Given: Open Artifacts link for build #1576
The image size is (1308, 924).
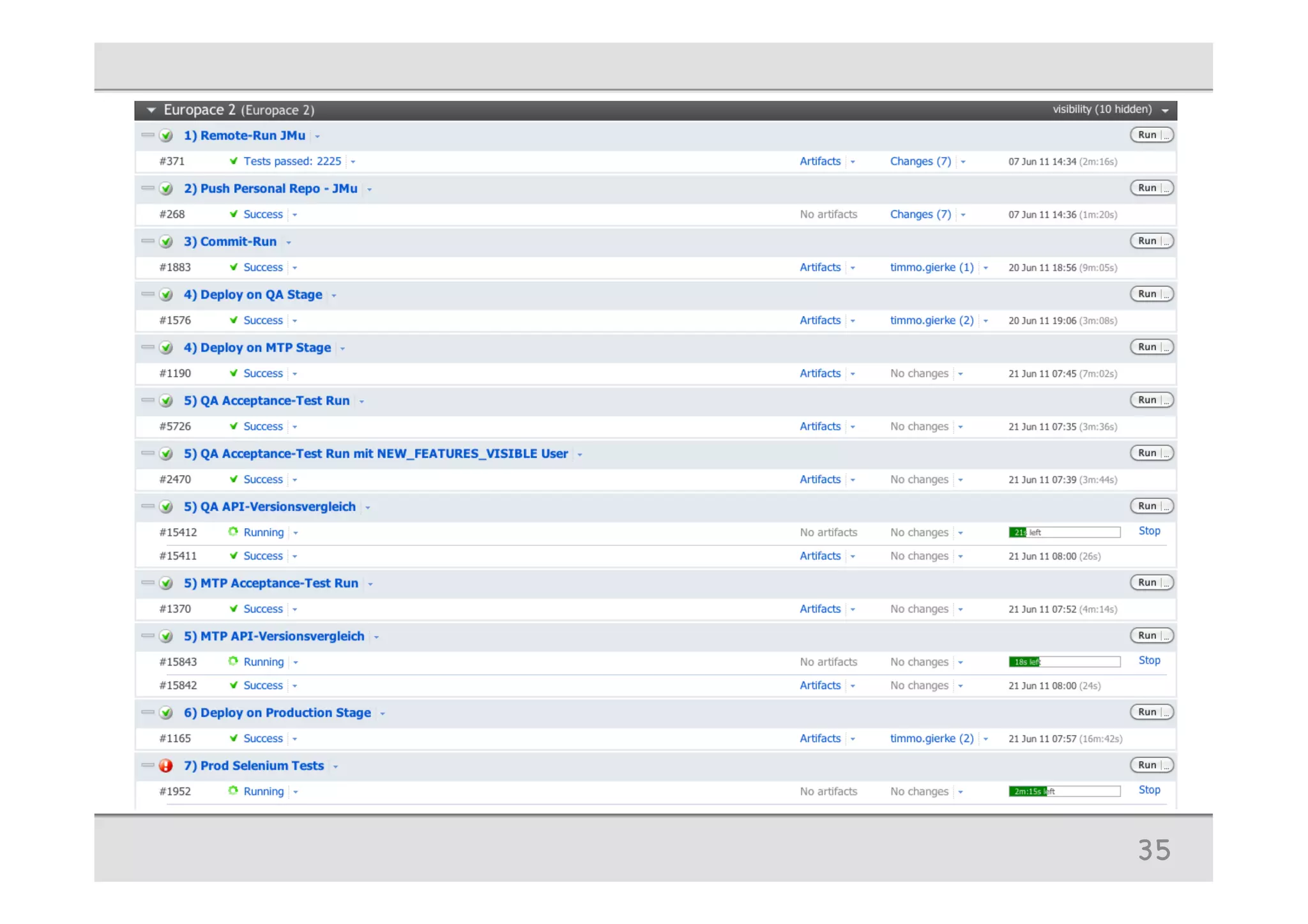Looking at the screenshot, I should 820,321.
